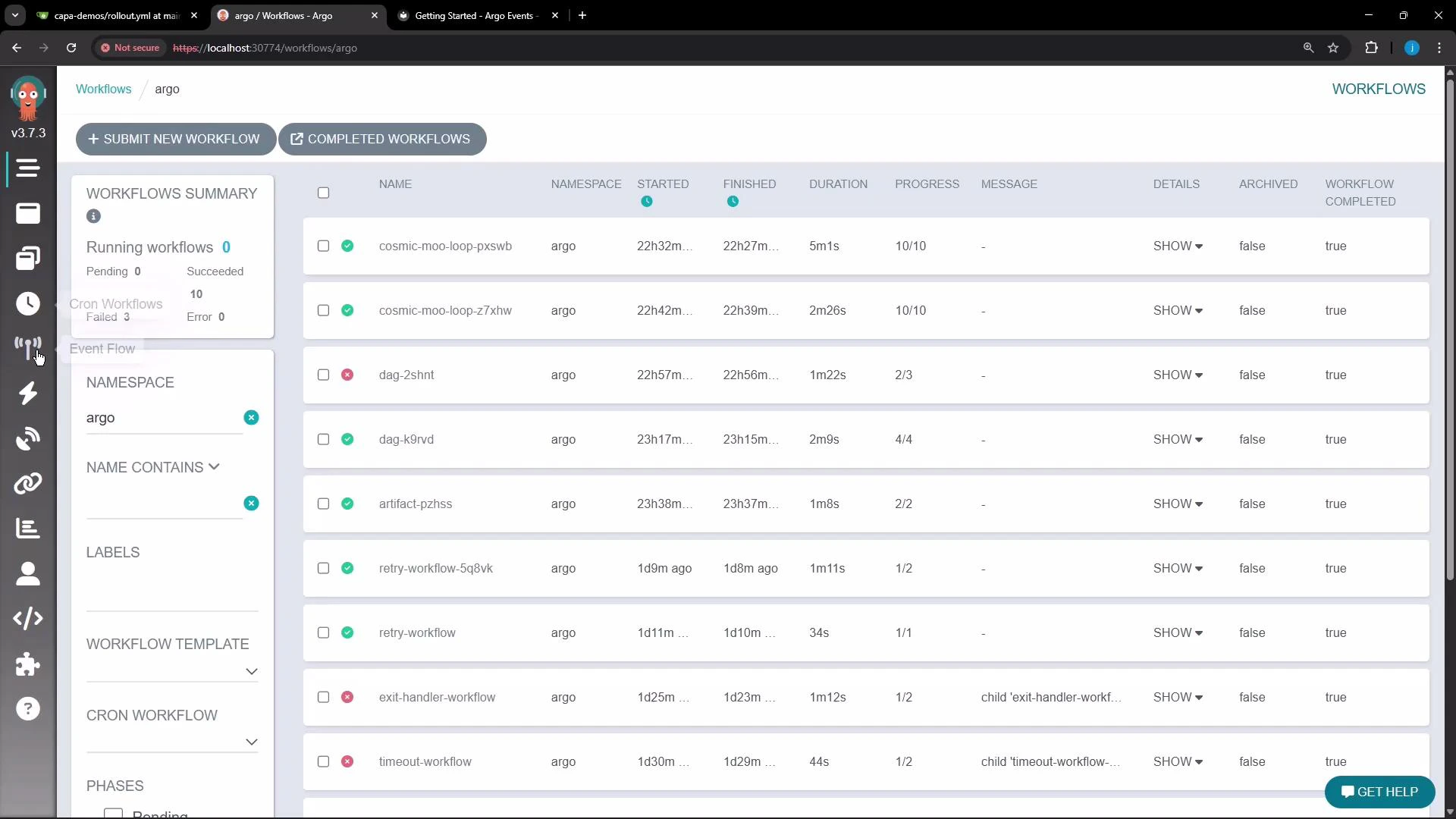Open the Event Flow view
1456x819 pixels.
pyautogui.click(x=28, y=348)
